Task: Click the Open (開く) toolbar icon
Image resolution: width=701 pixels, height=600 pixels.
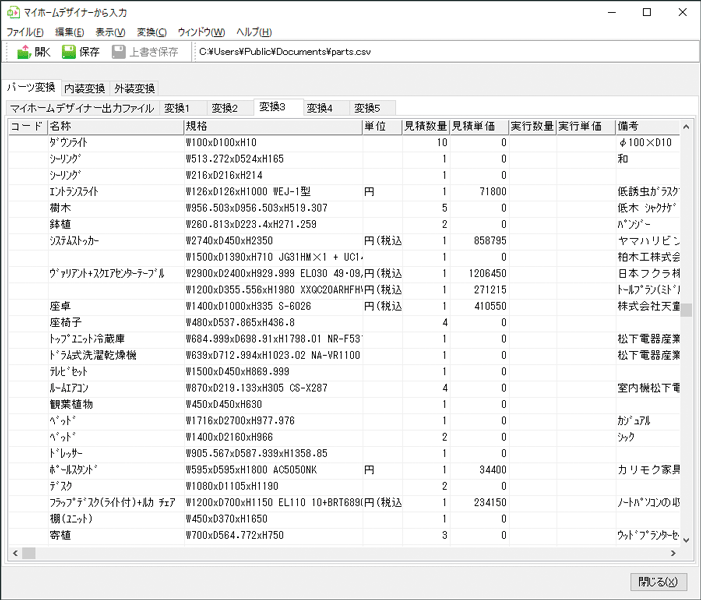Action: (24, 52)
